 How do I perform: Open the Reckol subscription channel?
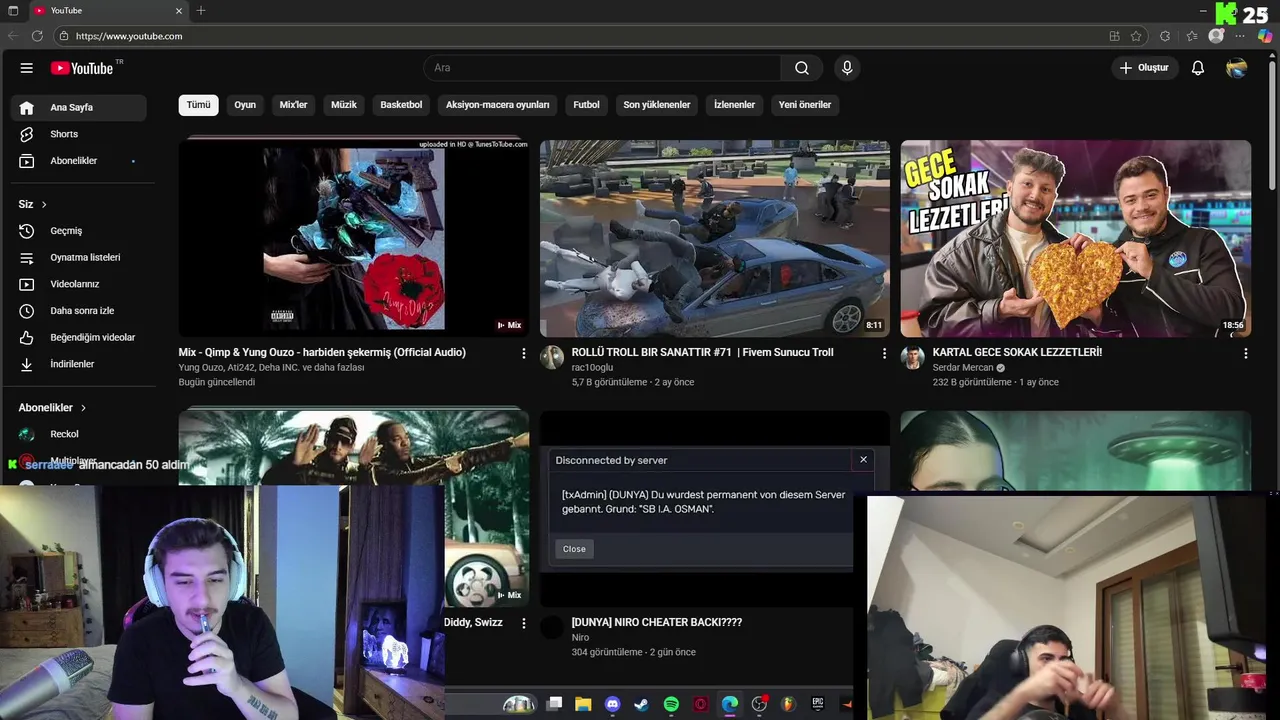(x=79, y=434)
